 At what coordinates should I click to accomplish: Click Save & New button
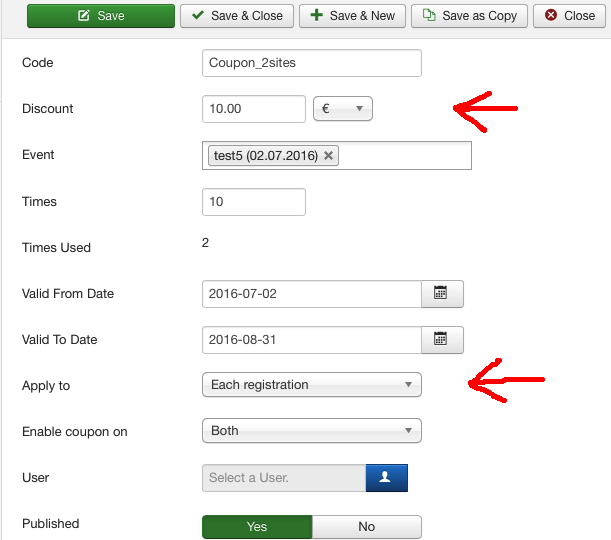tap(353, 16)
